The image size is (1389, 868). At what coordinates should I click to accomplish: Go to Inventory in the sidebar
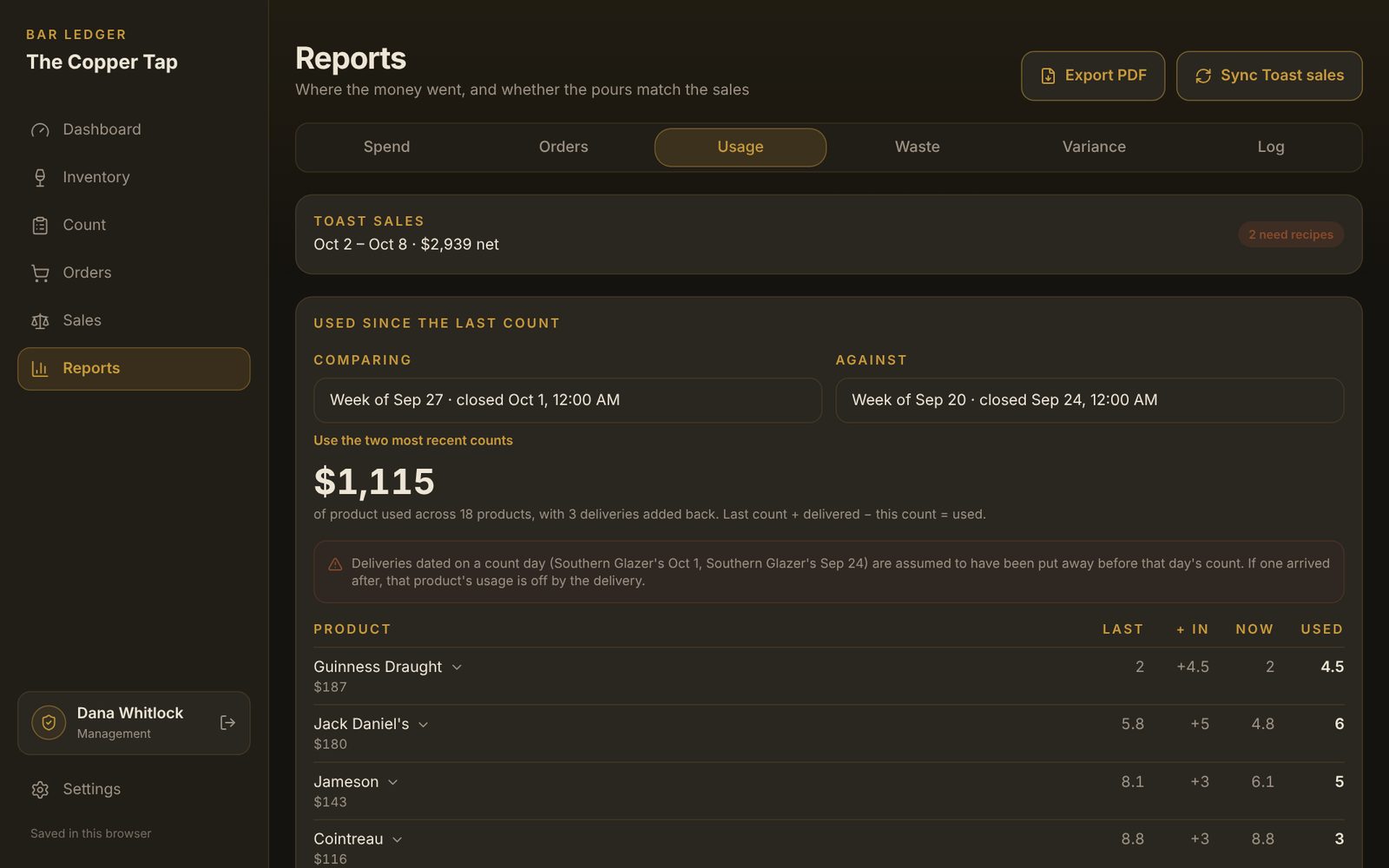pyautogui.click(x=134, y=177)
